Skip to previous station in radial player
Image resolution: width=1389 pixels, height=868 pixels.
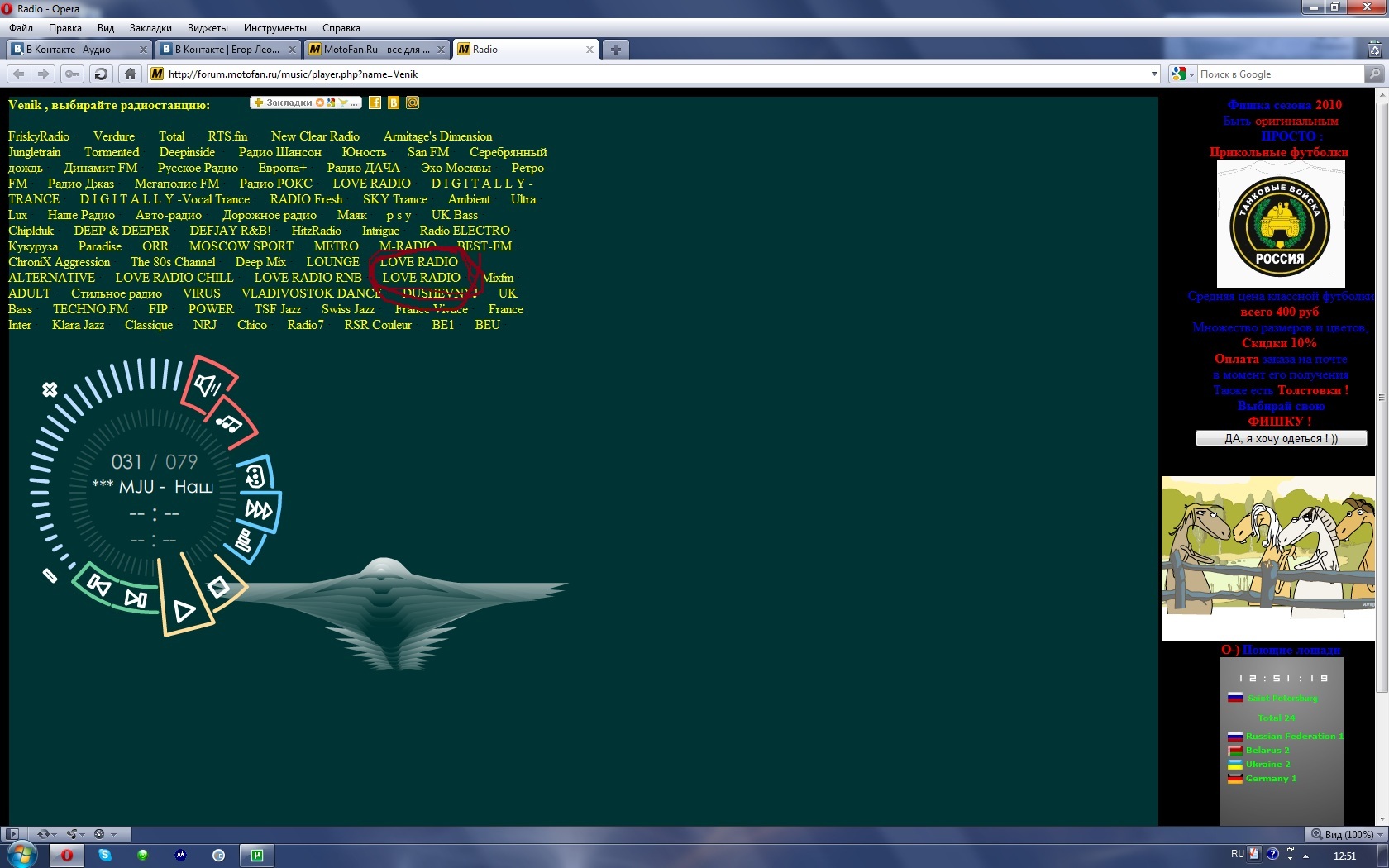point(99,585)
